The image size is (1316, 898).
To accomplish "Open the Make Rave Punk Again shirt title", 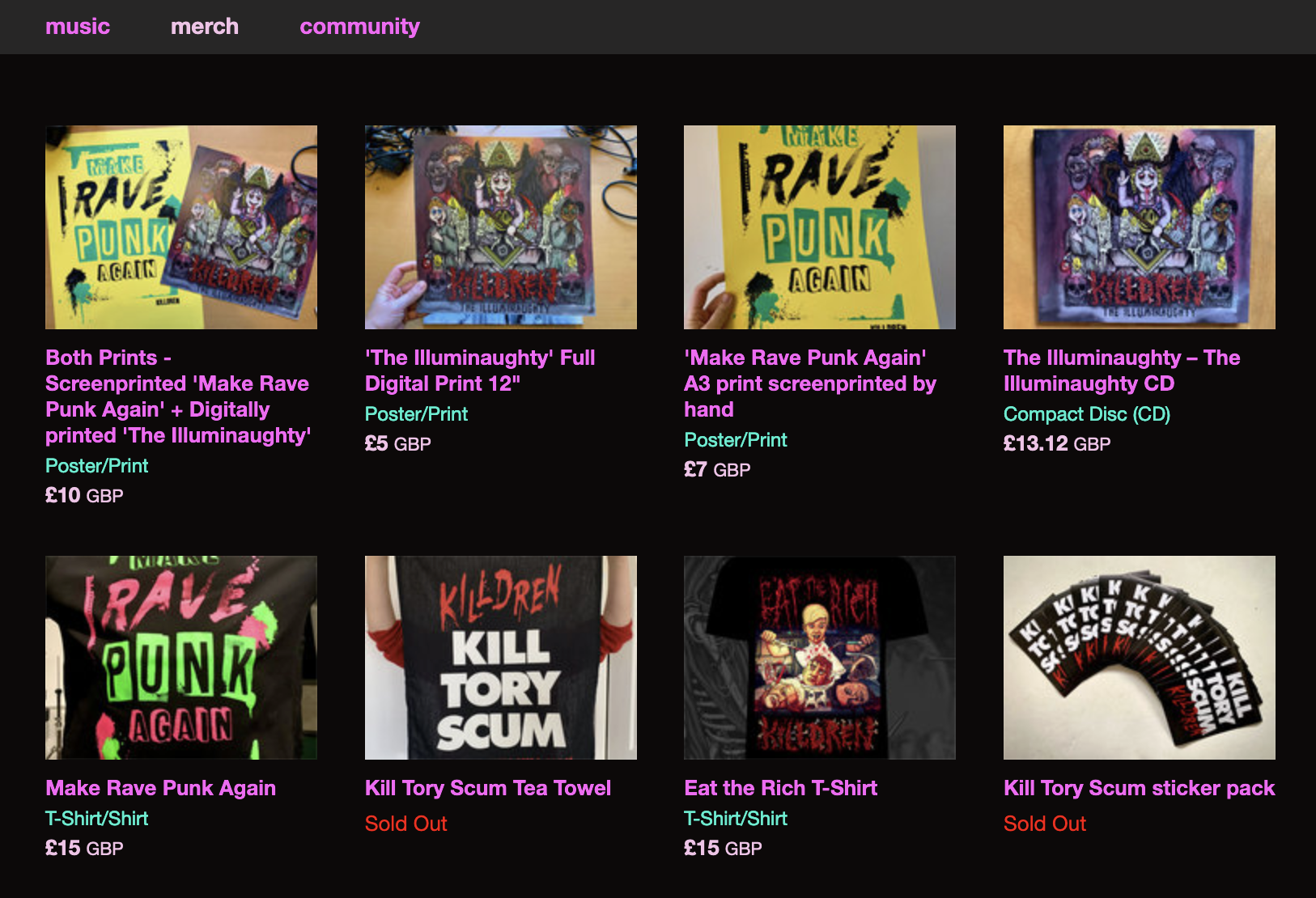I will [x=160, y=788].
